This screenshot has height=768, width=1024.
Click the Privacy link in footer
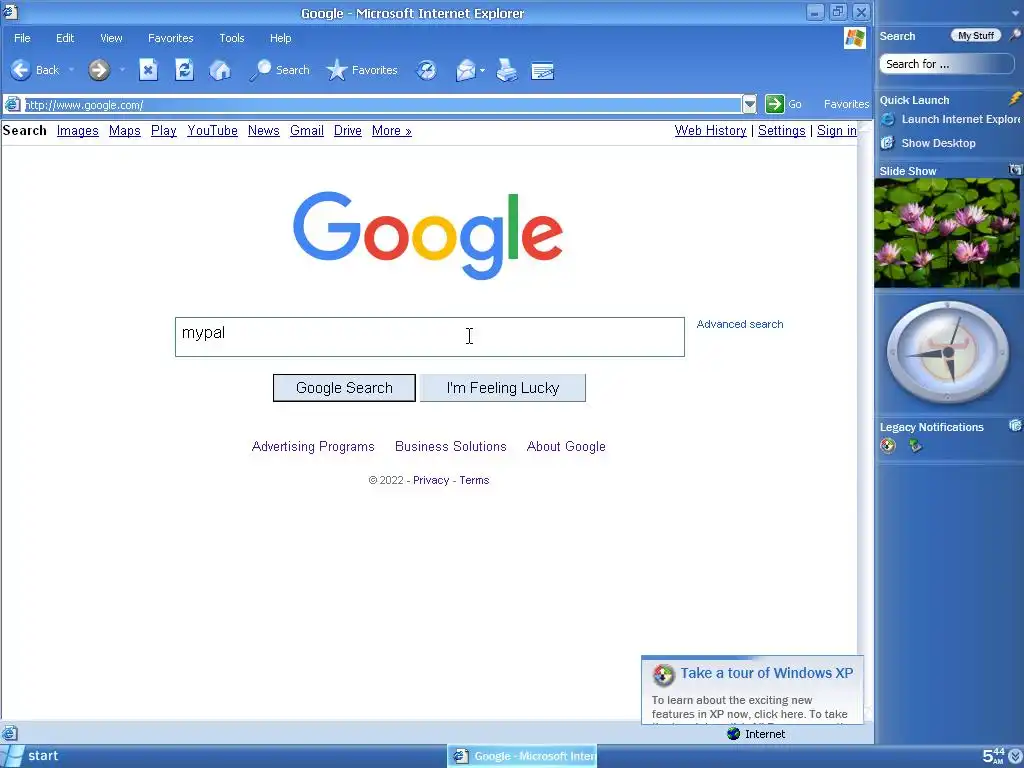[x=431, y=480]
